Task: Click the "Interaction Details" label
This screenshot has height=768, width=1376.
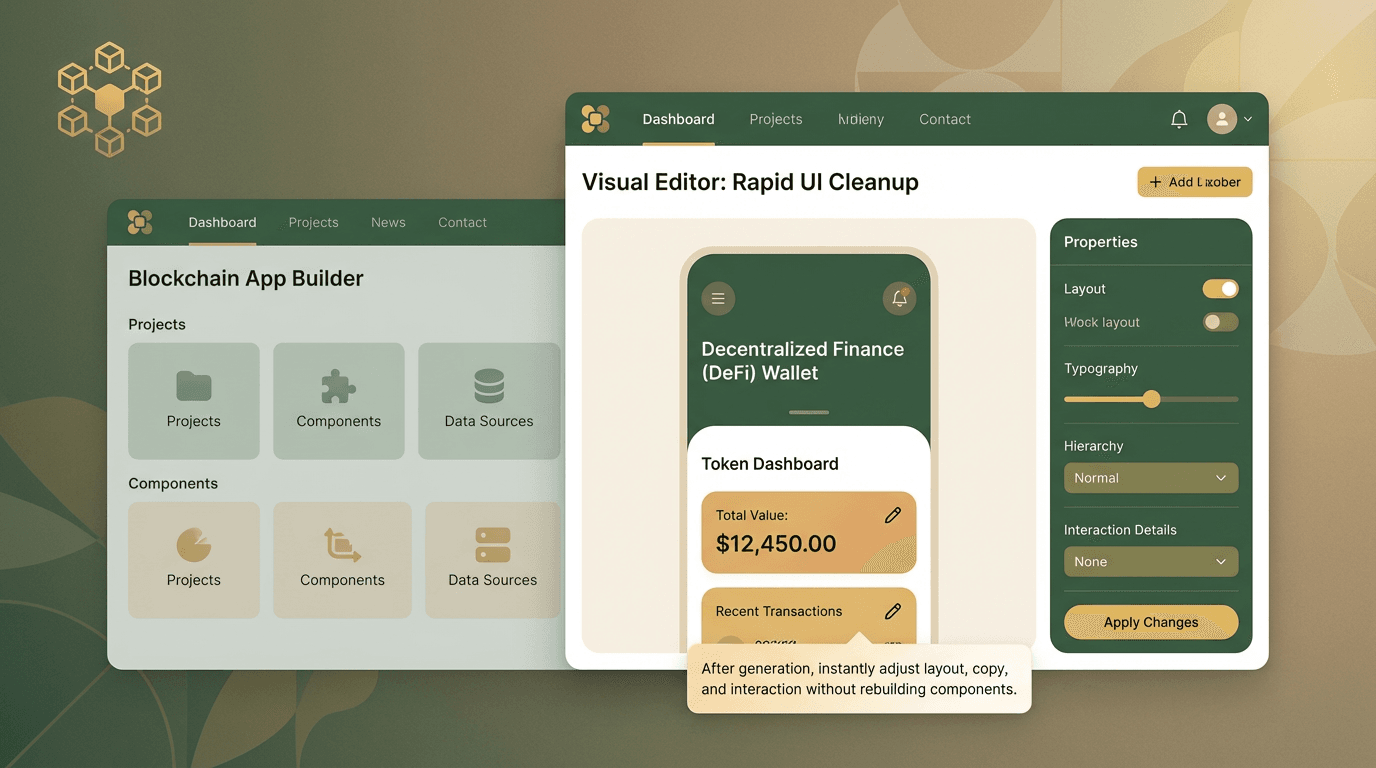Action: (1120, 530)
